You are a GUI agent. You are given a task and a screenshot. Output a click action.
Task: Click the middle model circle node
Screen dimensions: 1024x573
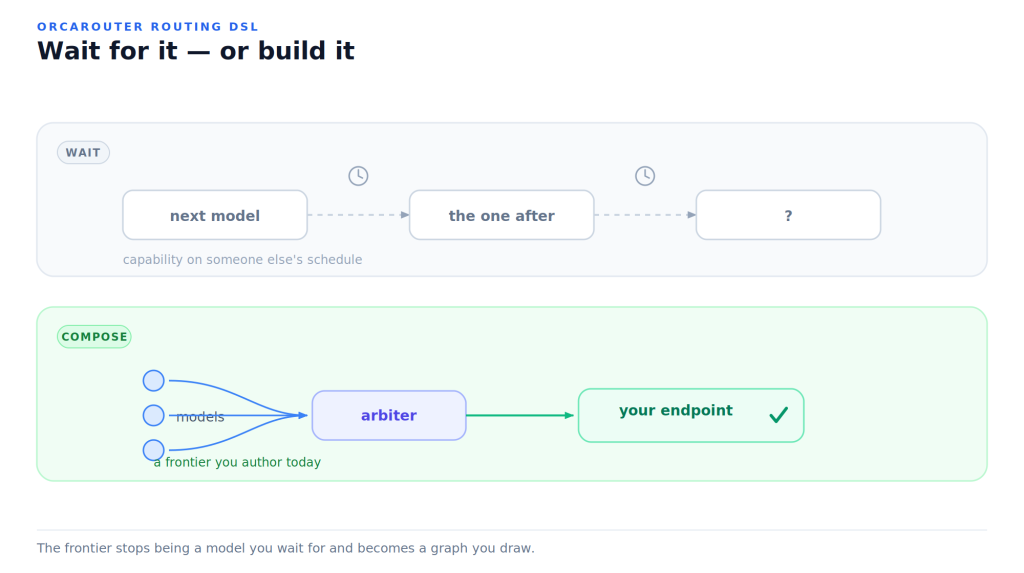(153, 415)
